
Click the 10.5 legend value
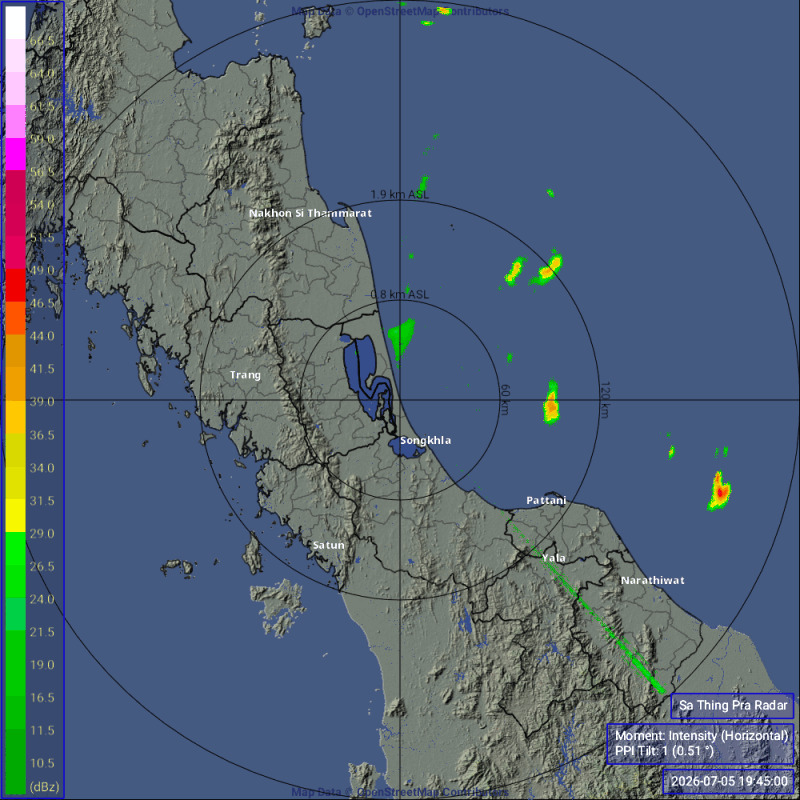point(42,763)
